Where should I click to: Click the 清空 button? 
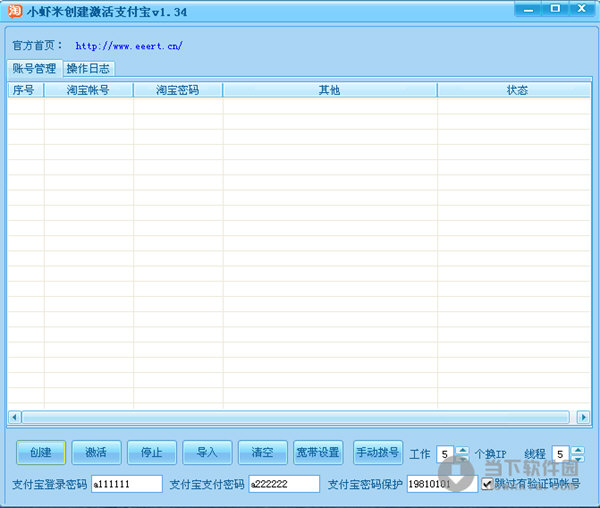[x=262, y=453]
